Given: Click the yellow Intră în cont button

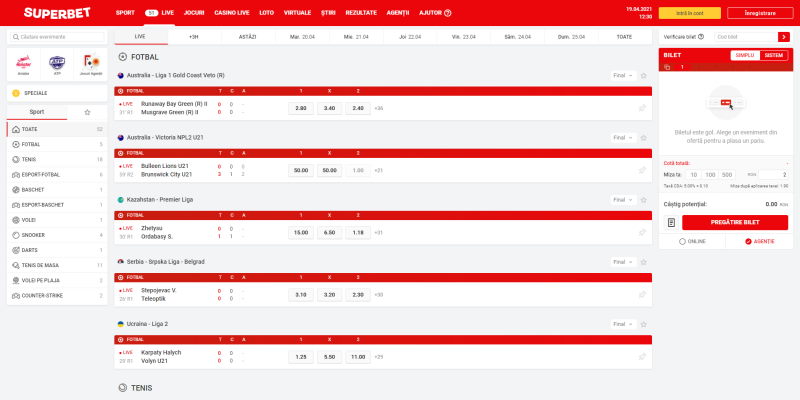Looking at the screenshot, I should click(x=689, y=13).
